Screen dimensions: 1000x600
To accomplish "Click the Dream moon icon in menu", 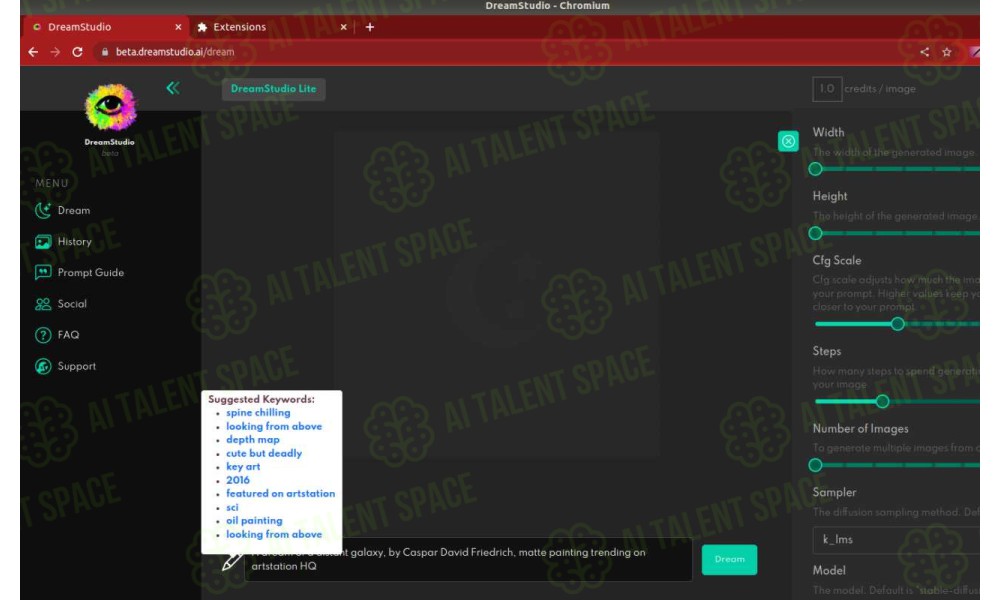I will pos(43,210).
